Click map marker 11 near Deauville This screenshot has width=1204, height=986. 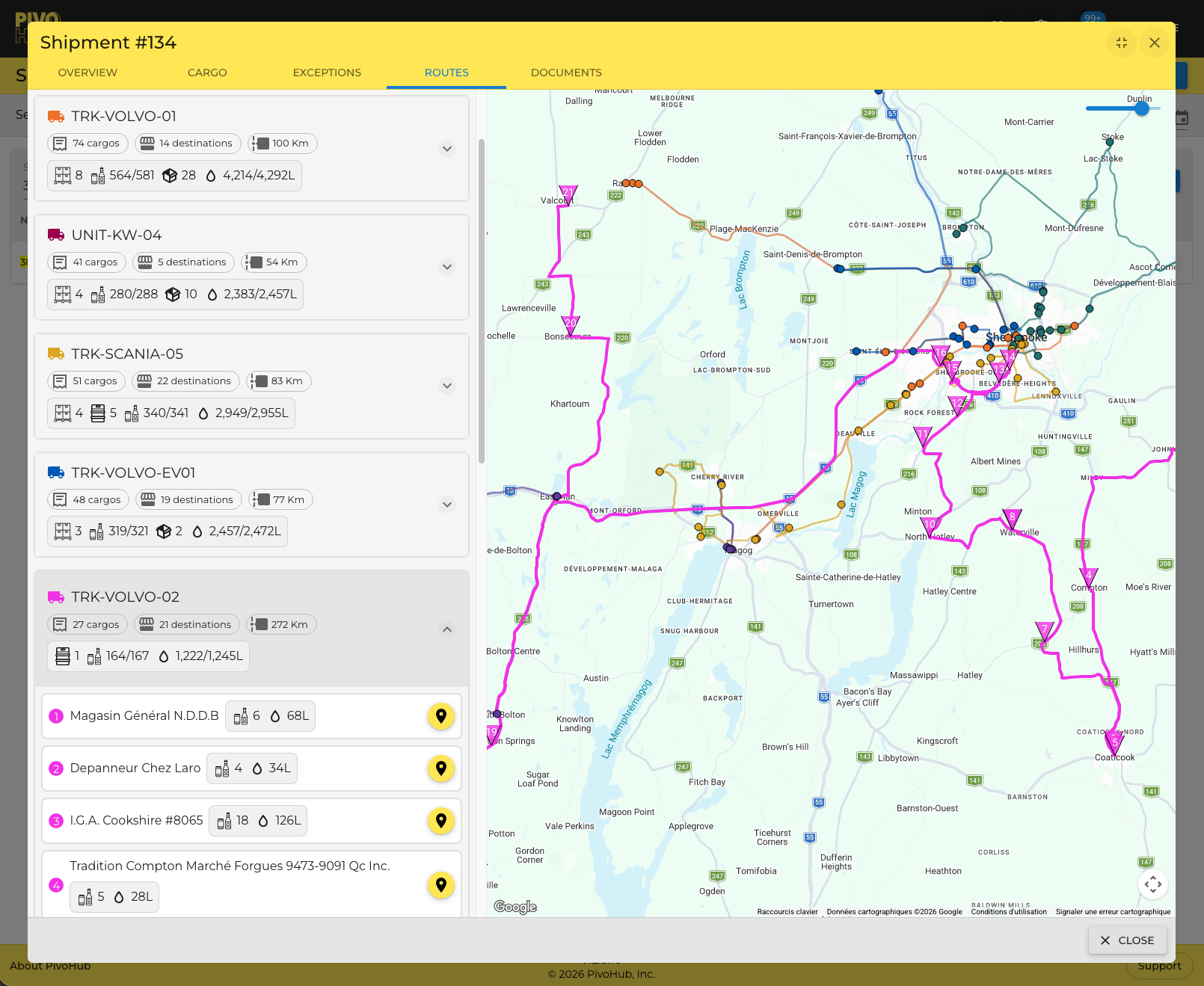tap(924, 437)
